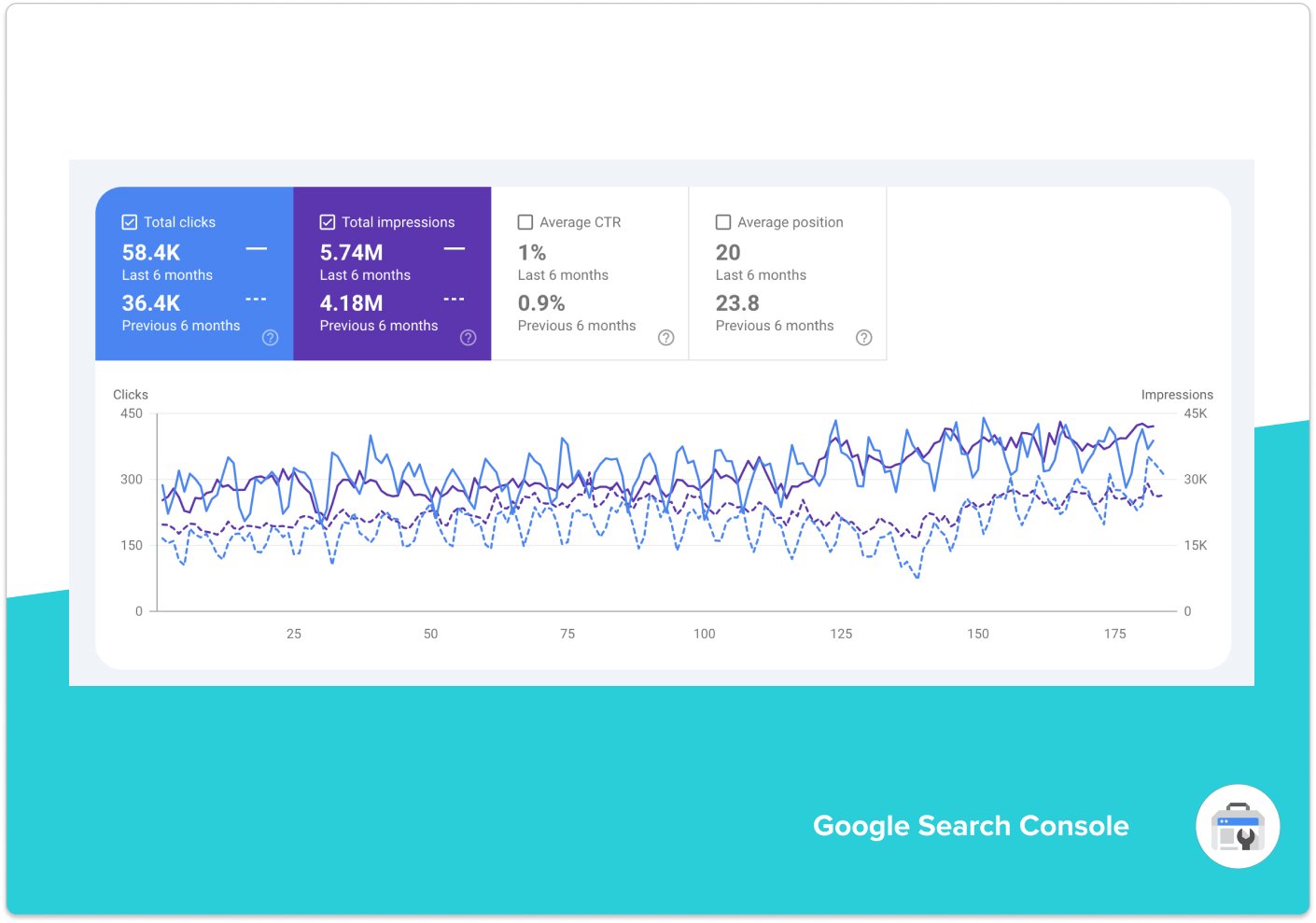Click the 58.4K clicks value
Screen dimensions: 1316x923
150,252
